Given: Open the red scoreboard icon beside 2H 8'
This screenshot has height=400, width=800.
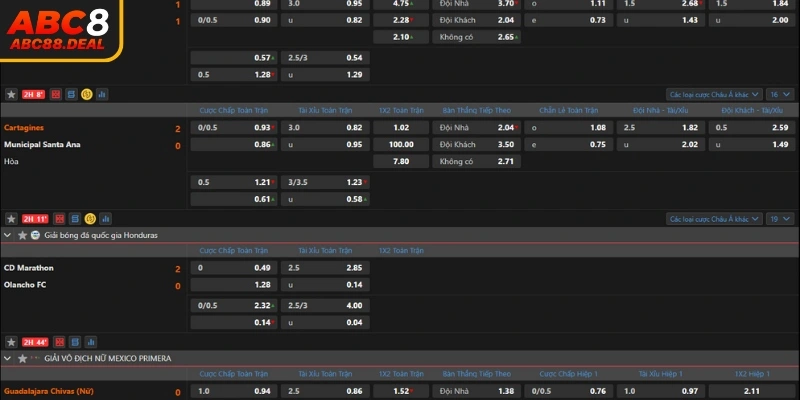Looking at the screenshot, I should [56, 94].
